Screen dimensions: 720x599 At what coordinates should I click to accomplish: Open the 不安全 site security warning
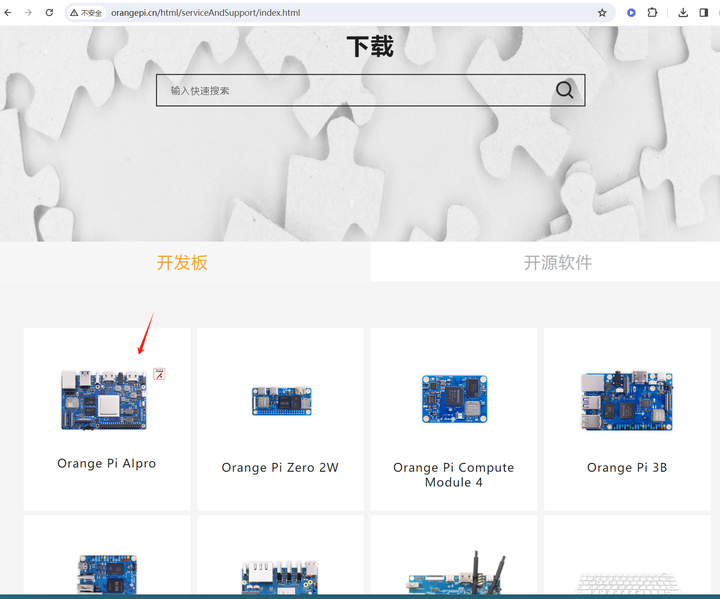click(x=86, y=13)
